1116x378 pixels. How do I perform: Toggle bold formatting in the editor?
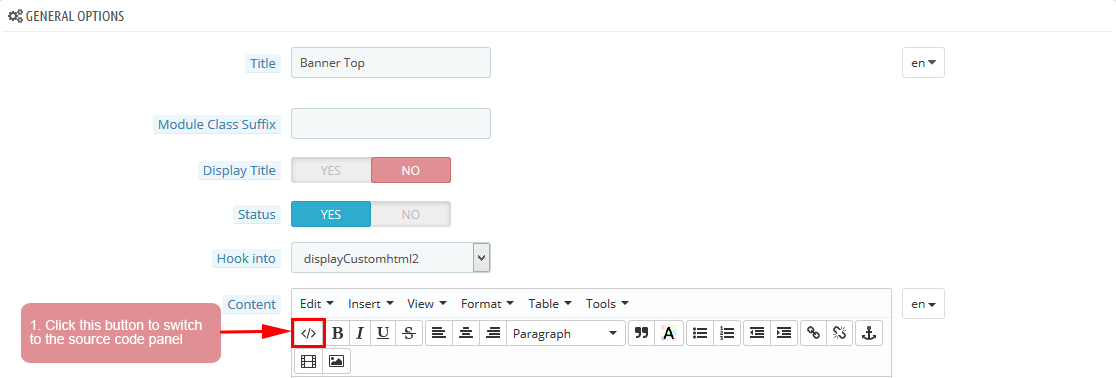click(x=338, y=333)
